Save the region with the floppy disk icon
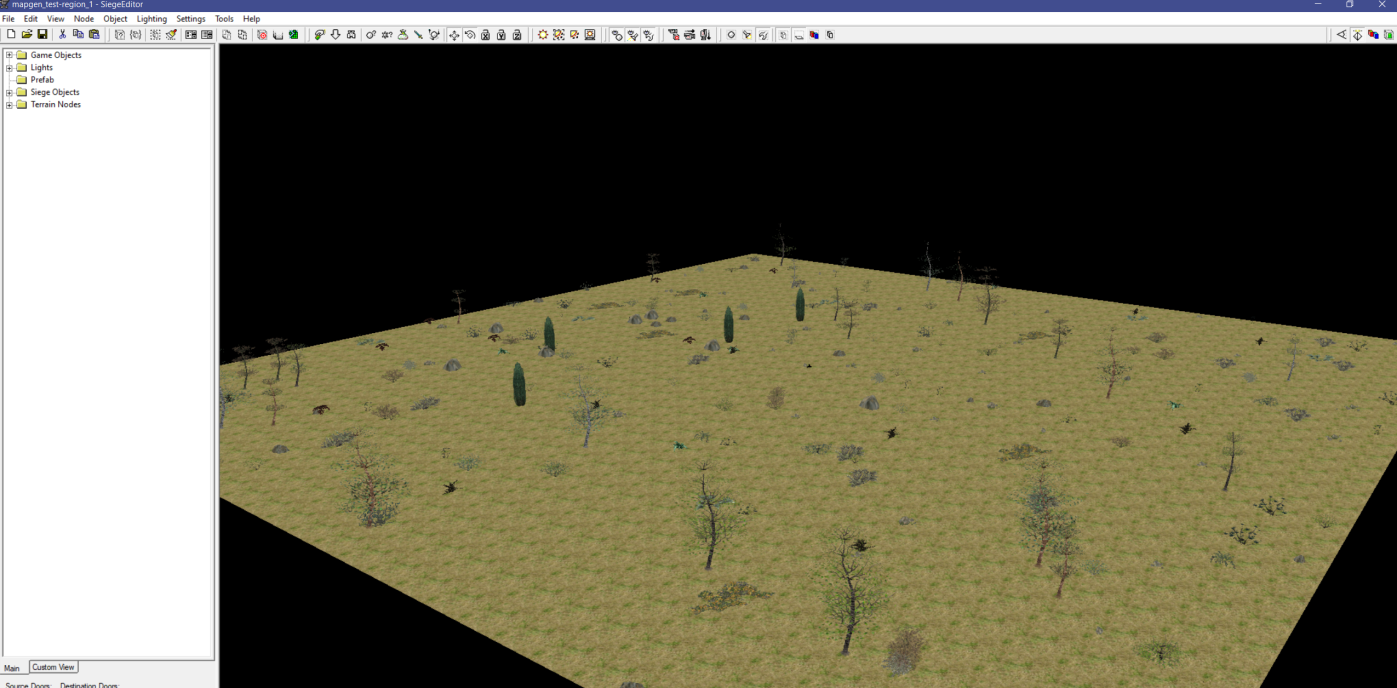Screen dimensions: 1397x688 tap(42, 34)
